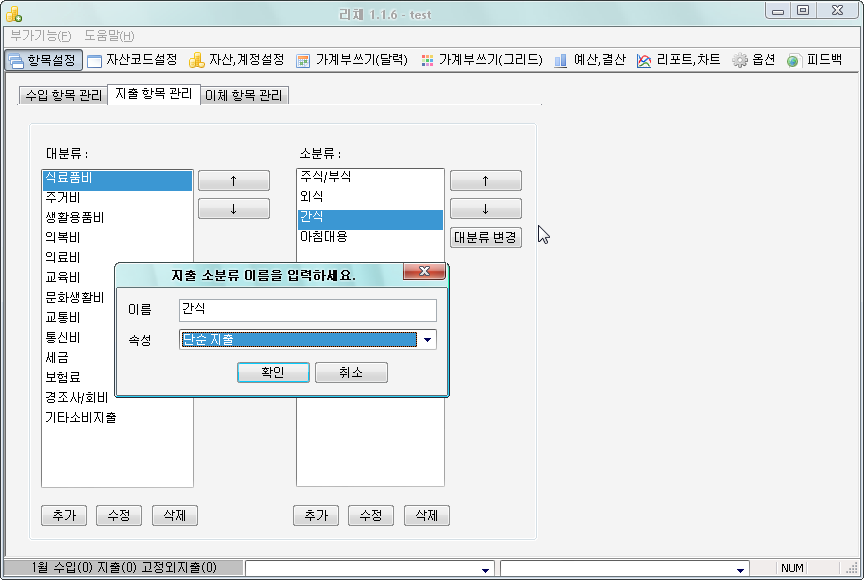Expand the second status bar combo box
The width and height of the screenshot is (864, 580).
pyautogui.click(x=740, y=569)
